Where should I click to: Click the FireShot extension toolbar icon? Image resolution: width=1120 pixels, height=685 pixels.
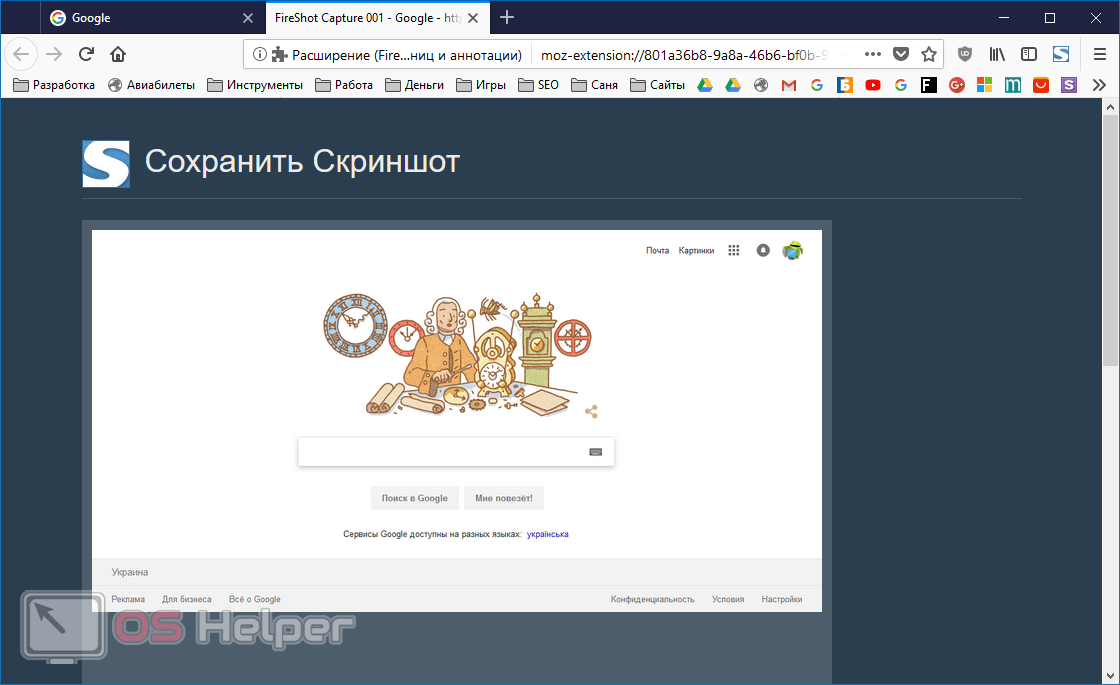[1061, 54]
